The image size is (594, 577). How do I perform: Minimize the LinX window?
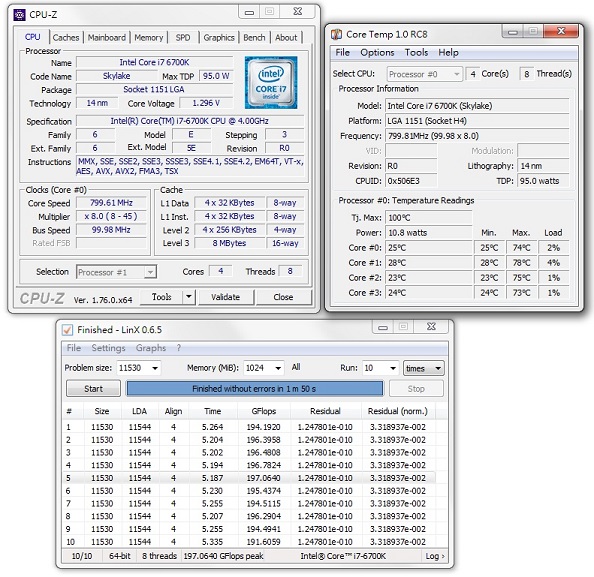[x=383, y=327]
